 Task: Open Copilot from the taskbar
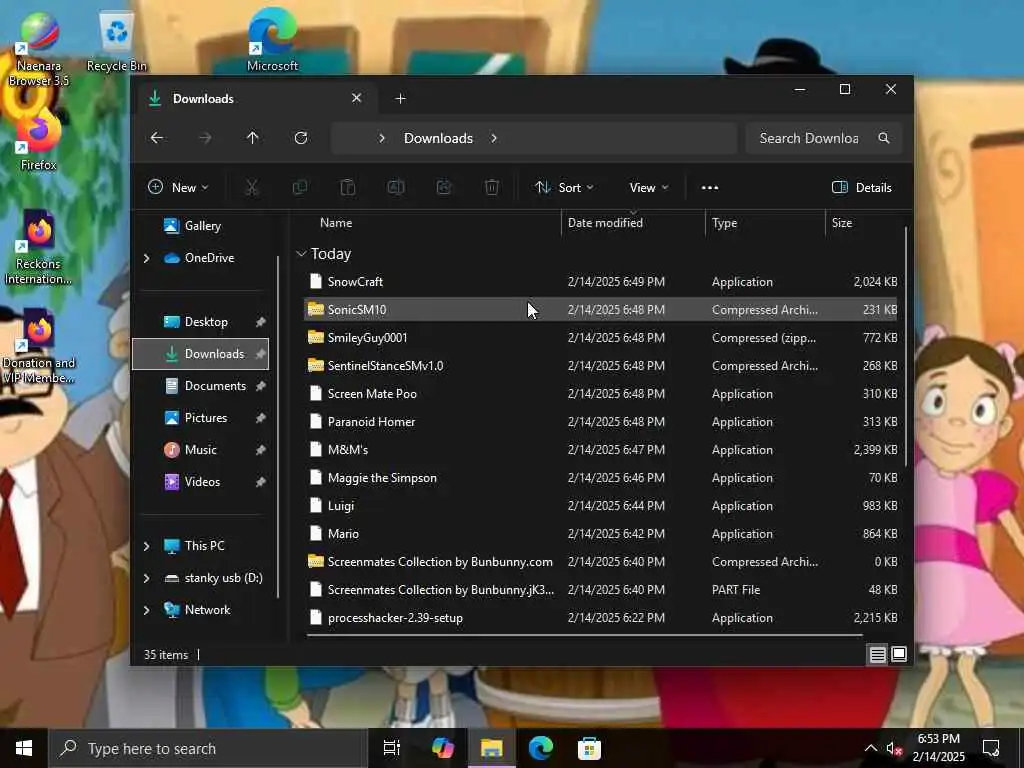tap(443, 748)
